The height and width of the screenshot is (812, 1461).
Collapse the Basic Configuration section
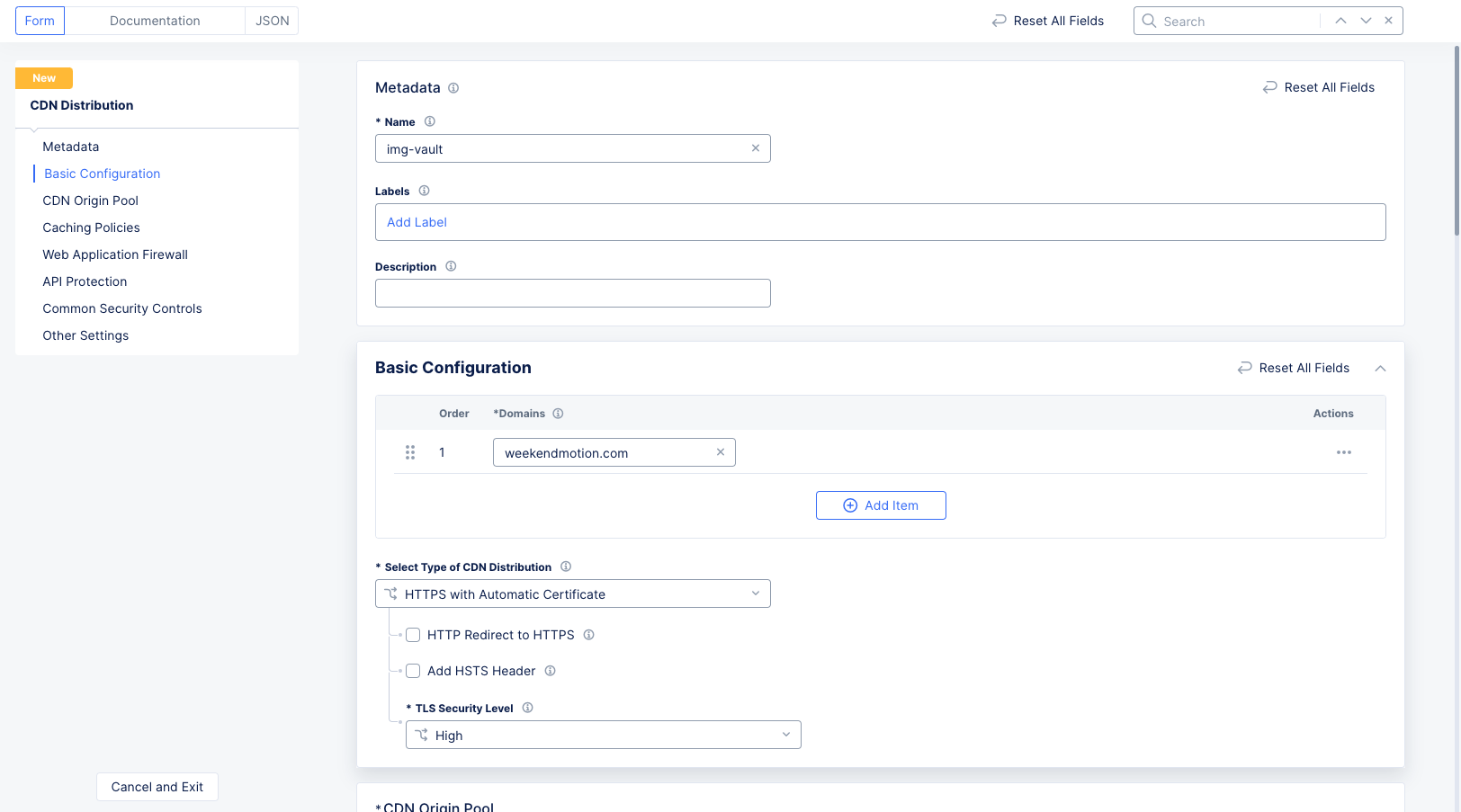click(1380, 369)
